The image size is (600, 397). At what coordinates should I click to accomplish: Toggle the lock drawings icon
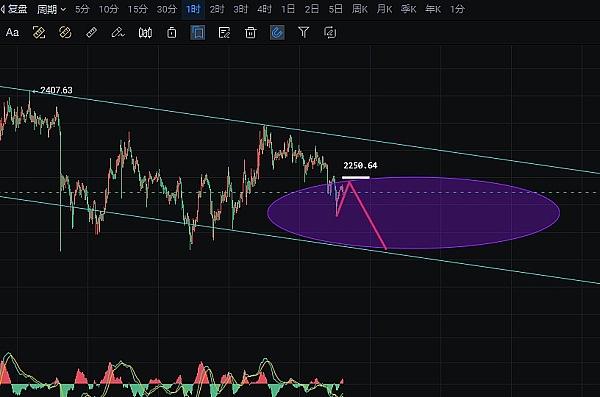172,33
